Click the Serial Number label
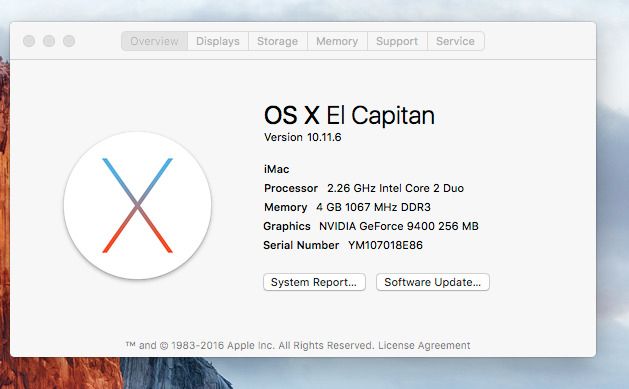629x389 pixels. click(301, 245)
